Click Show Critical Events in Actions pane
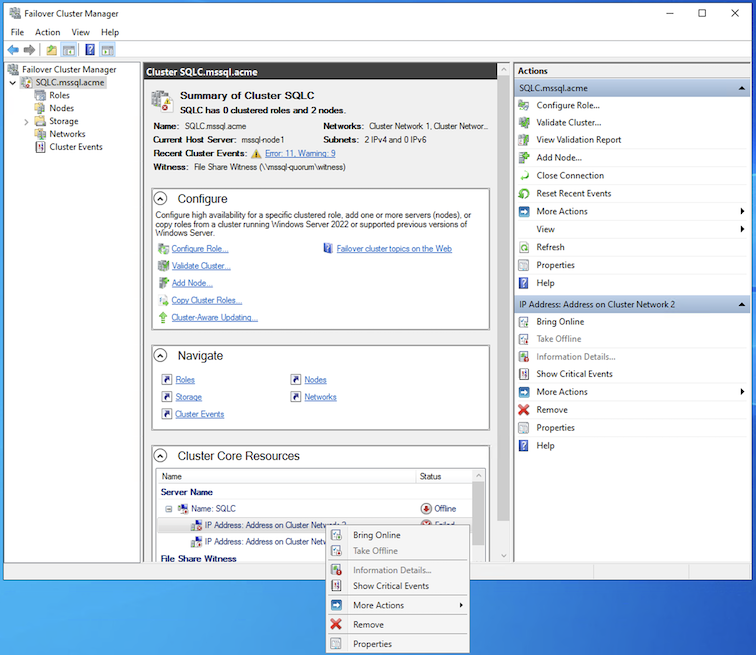Viewport: 756px width, 655px height. (x=574, y=374)
